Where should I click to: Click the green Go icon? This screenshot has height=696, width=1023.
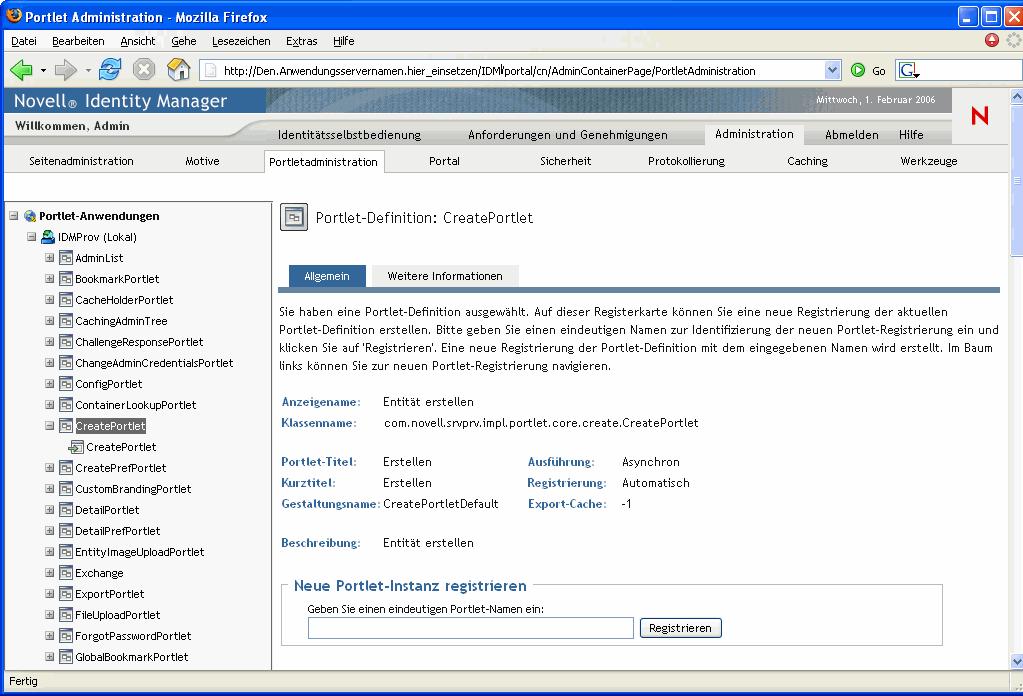point(858,70)
